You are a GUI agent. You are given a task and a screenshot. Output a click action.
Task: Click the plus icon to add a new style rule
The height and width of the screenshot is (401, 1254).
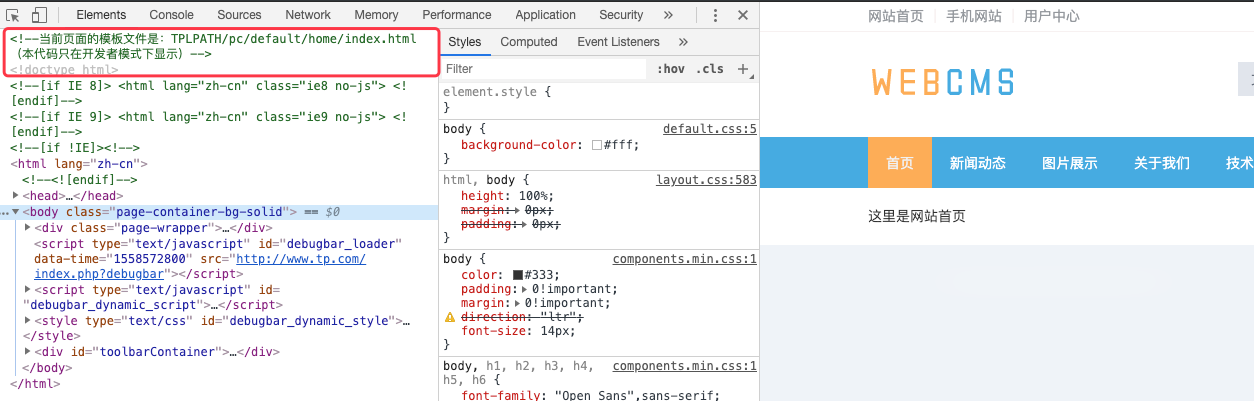coord(743,69)
